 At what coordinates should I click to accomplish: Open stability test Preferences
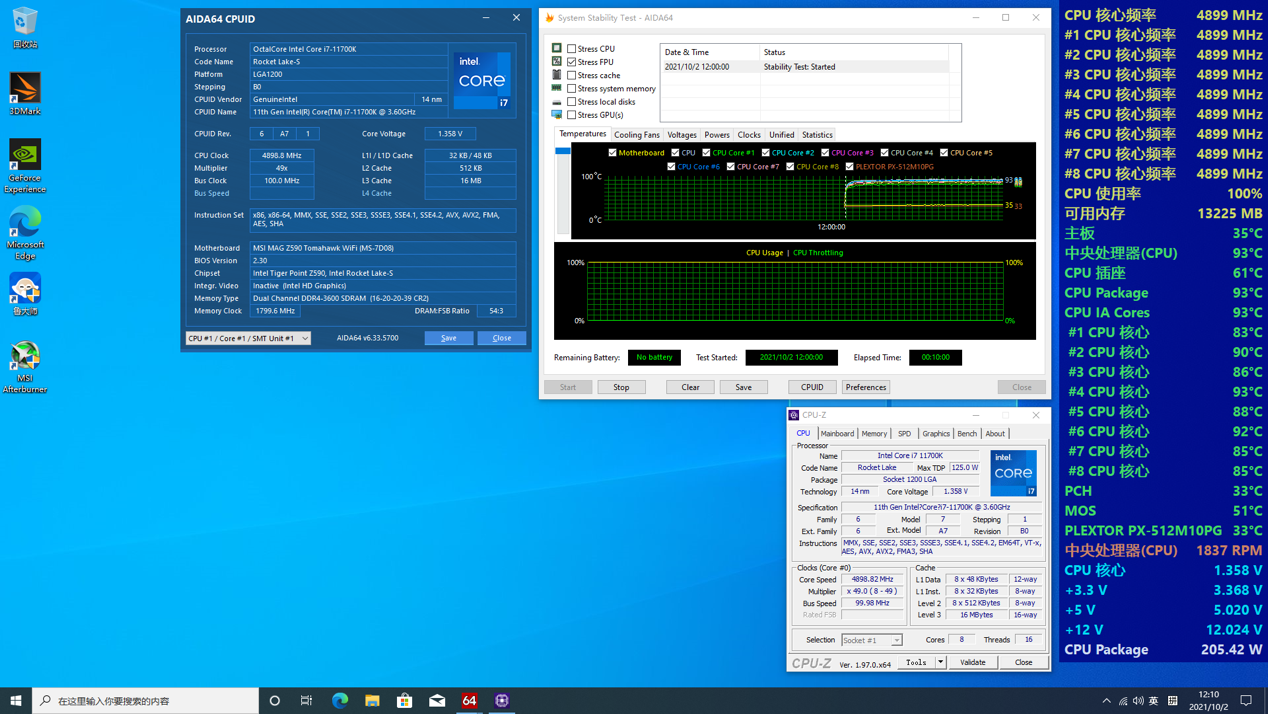click(865, 387)
